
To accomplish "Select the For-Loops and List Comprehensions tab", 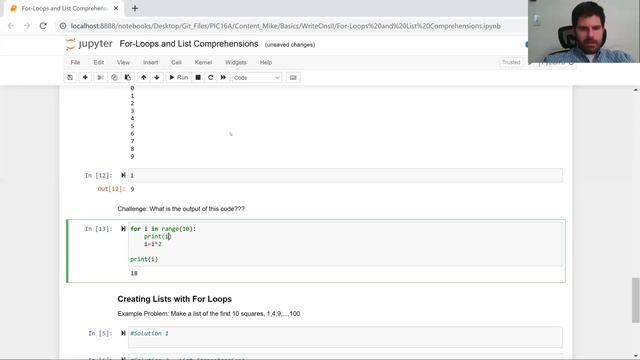I will [64, 8].
